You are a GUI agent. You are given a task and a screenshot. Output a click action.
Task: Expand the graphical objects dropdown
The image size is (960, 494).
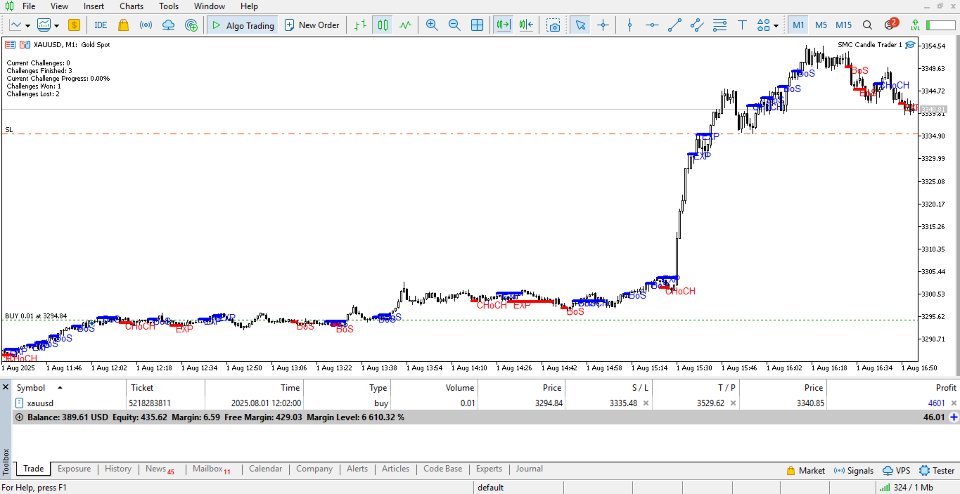coord(777,25)
